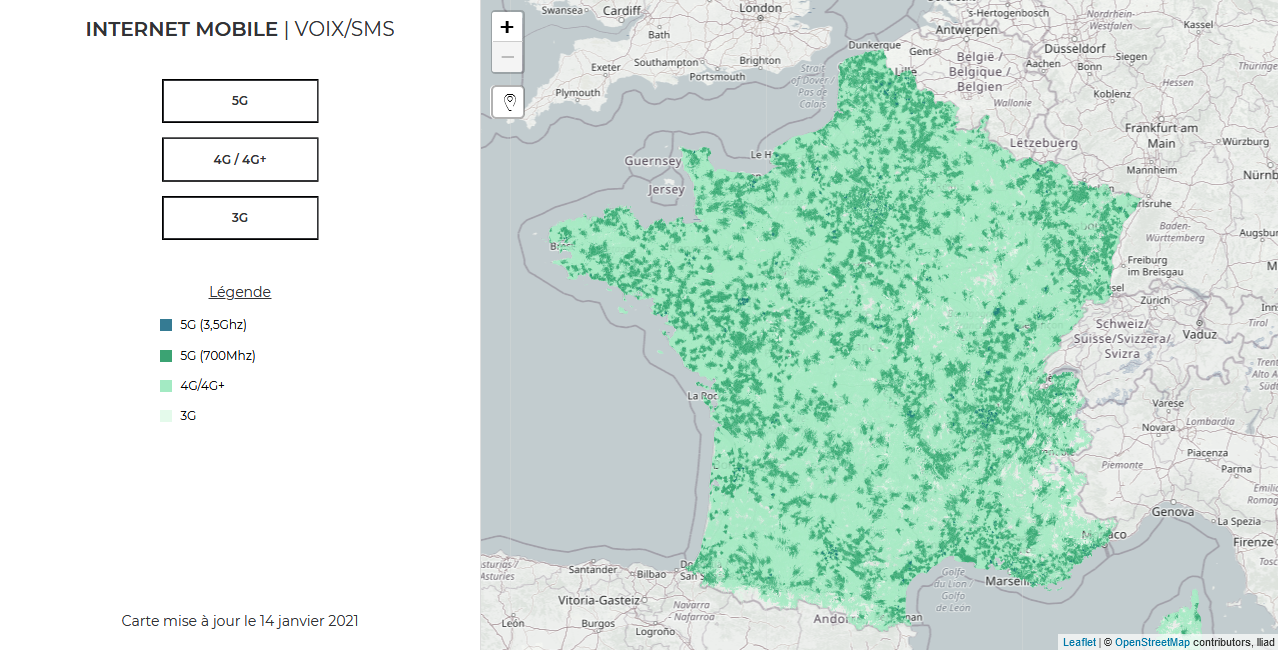Select the INTERNET MOBILE tab
Screen dimensions: 1278x650
pyautogui.click(x=183, y=29)
